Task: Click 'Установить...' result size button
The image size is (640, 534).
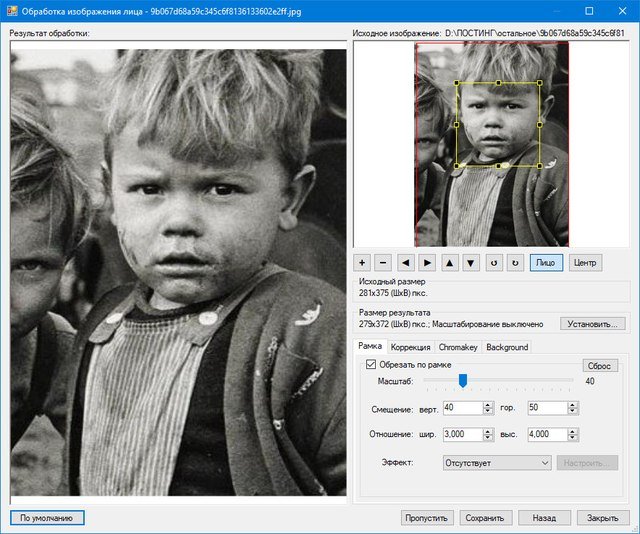Action: click(592, 324)
